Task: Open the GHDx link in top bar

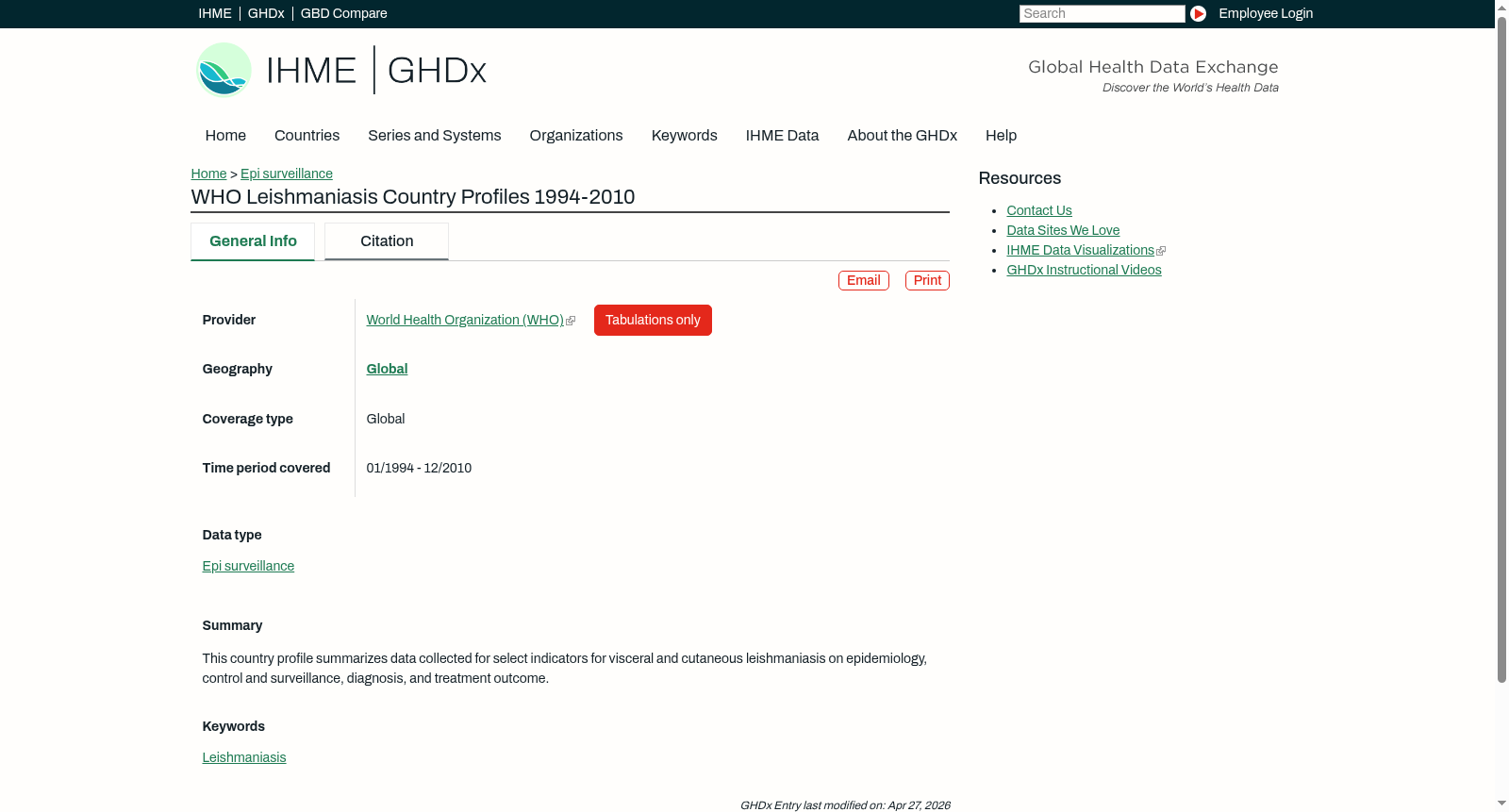Action: tap(266, 13)
